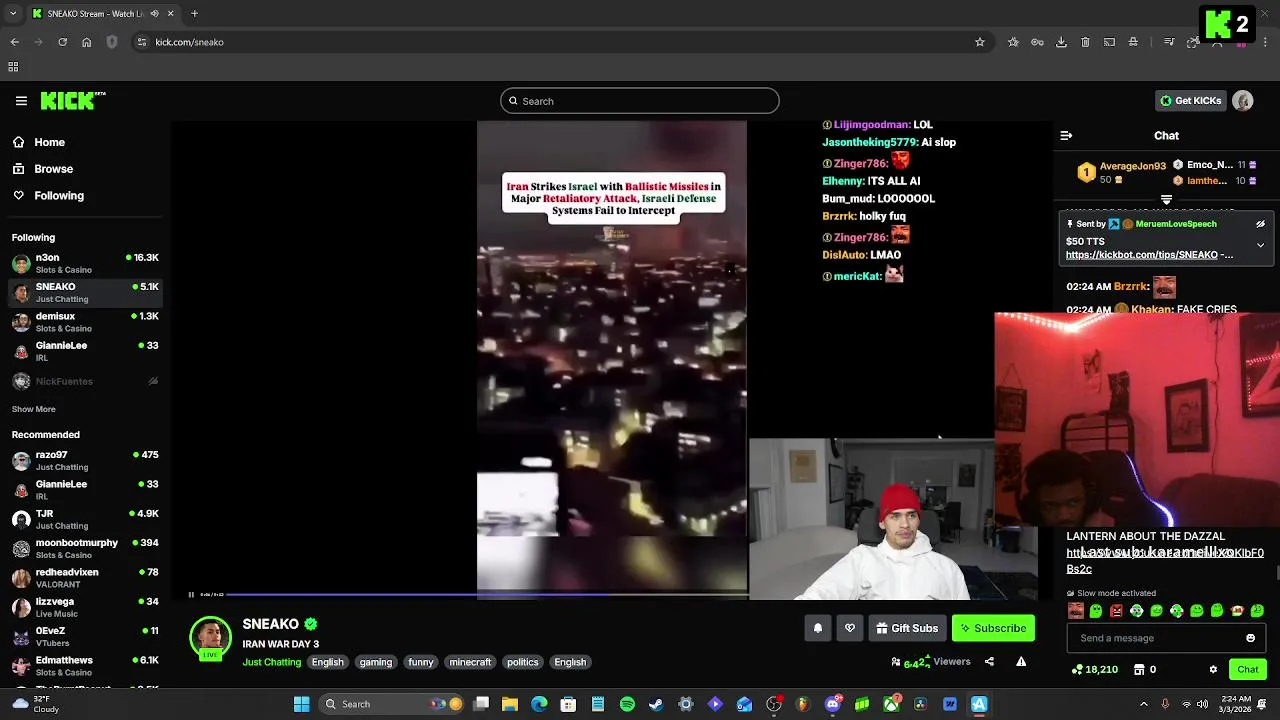This screenshot has width=1280, height=720.
Task: Select the demisux channel in the sidebar
Action: pyautogui.click(x=85, y=322)
